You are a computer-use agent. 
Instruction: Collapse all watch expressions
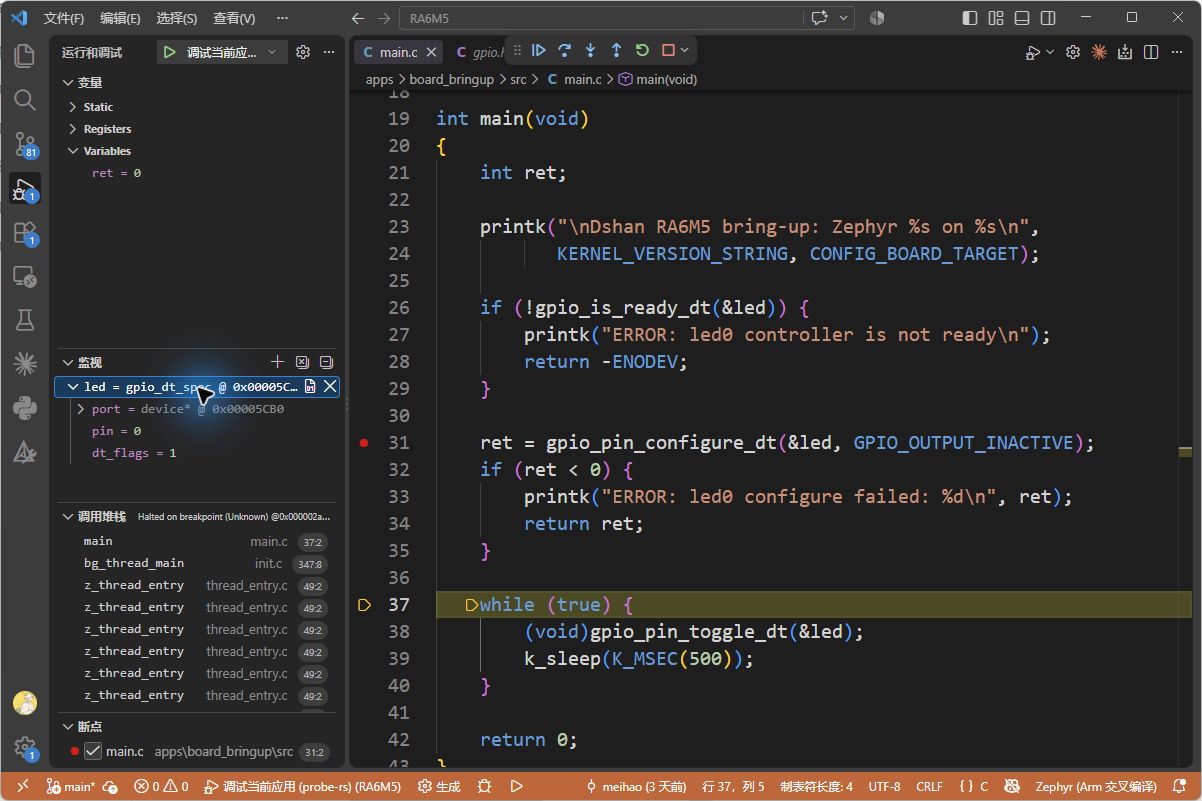(326, 362)
